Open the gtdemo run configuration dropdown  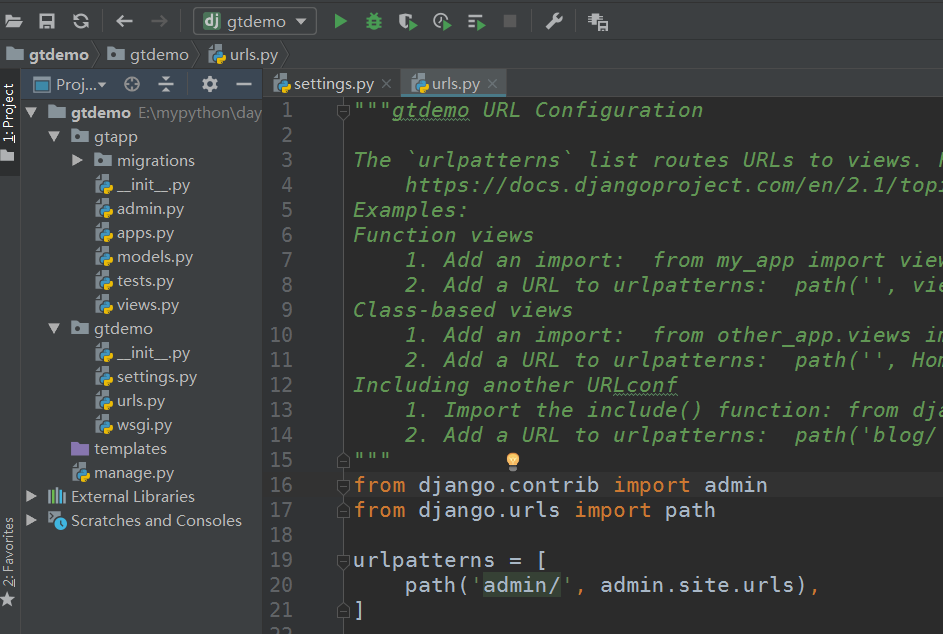point(254,21)
